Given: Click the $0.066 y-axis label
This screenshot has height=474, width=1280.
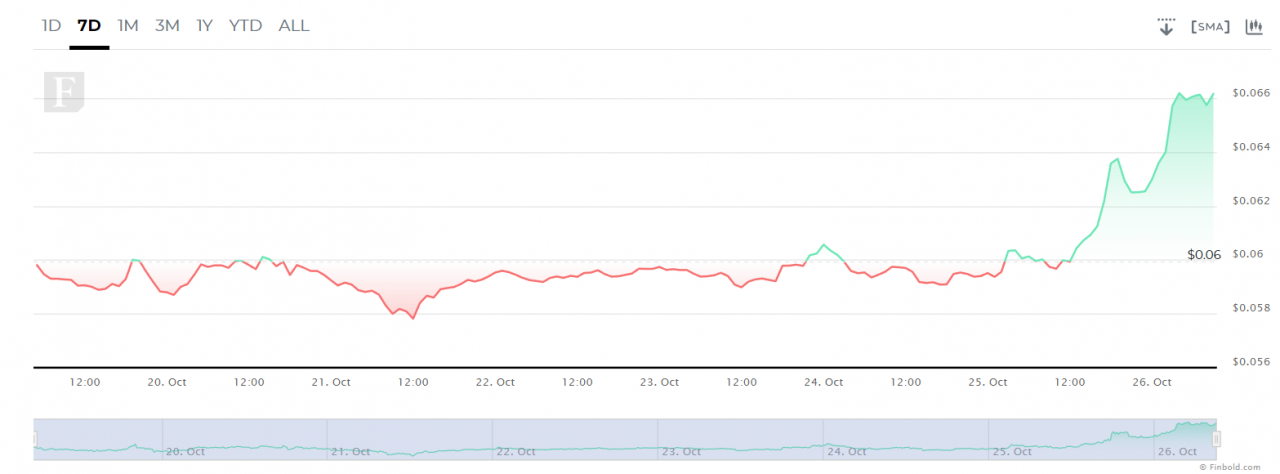Looking at the screenshot, I should click(x=1251, y=93).
